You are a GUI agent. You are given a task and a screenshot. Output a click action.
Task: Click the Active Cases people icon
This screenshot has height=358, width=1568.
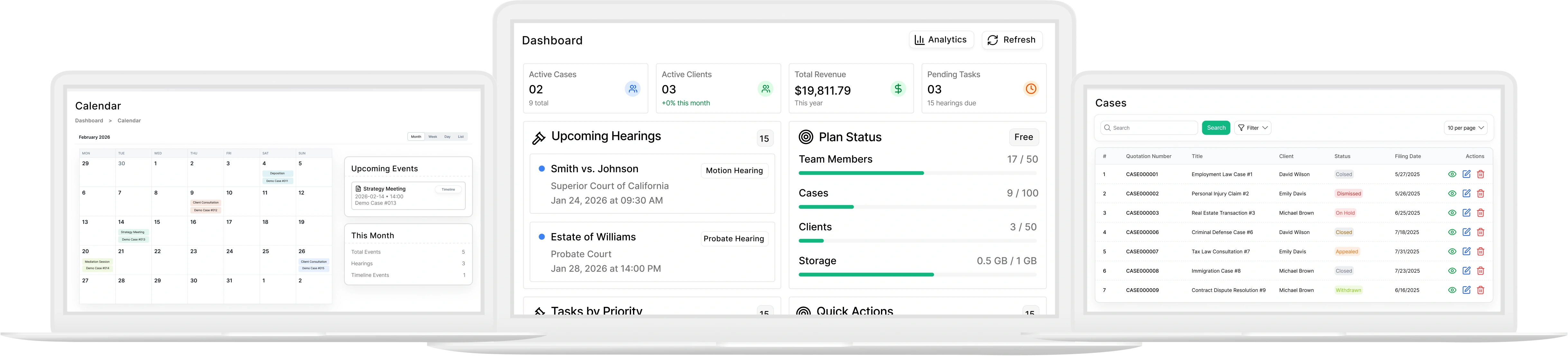[x=633, y=89]
